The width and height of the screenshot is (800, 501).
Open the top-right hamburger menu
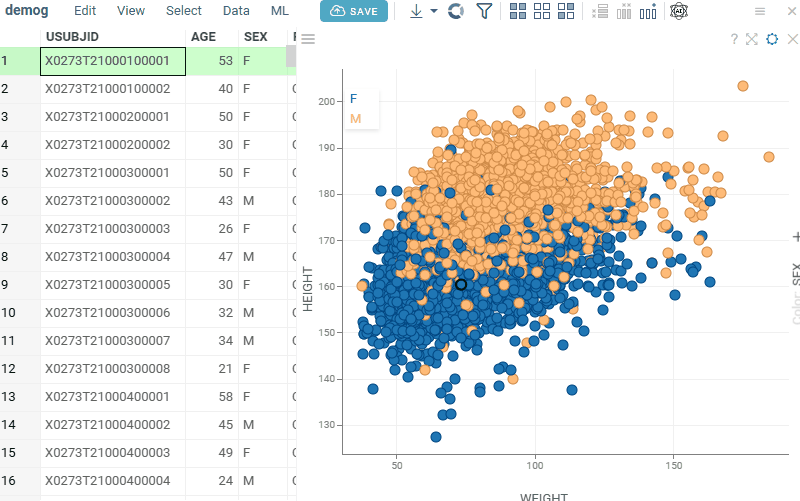pos(760,11)
